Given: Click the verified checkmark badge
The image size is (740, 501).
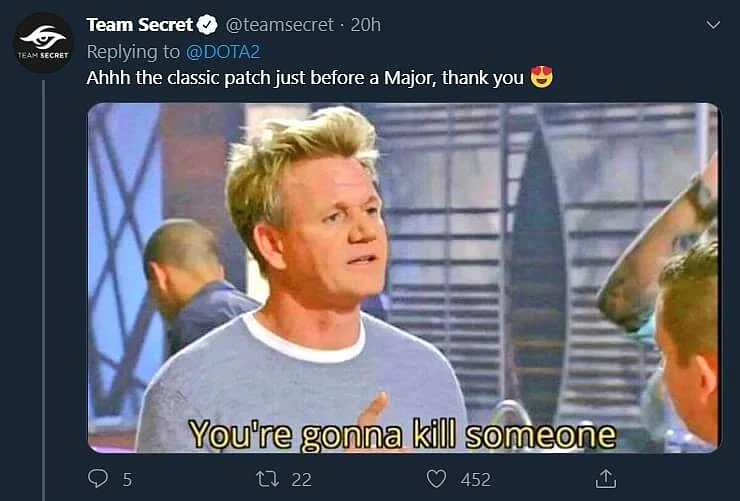Looking at the screenshot, I should click(x=207, y=25).
